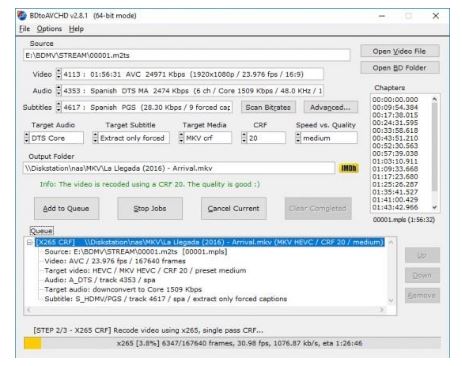Open the Advanced... settings

tap(330, 107)
